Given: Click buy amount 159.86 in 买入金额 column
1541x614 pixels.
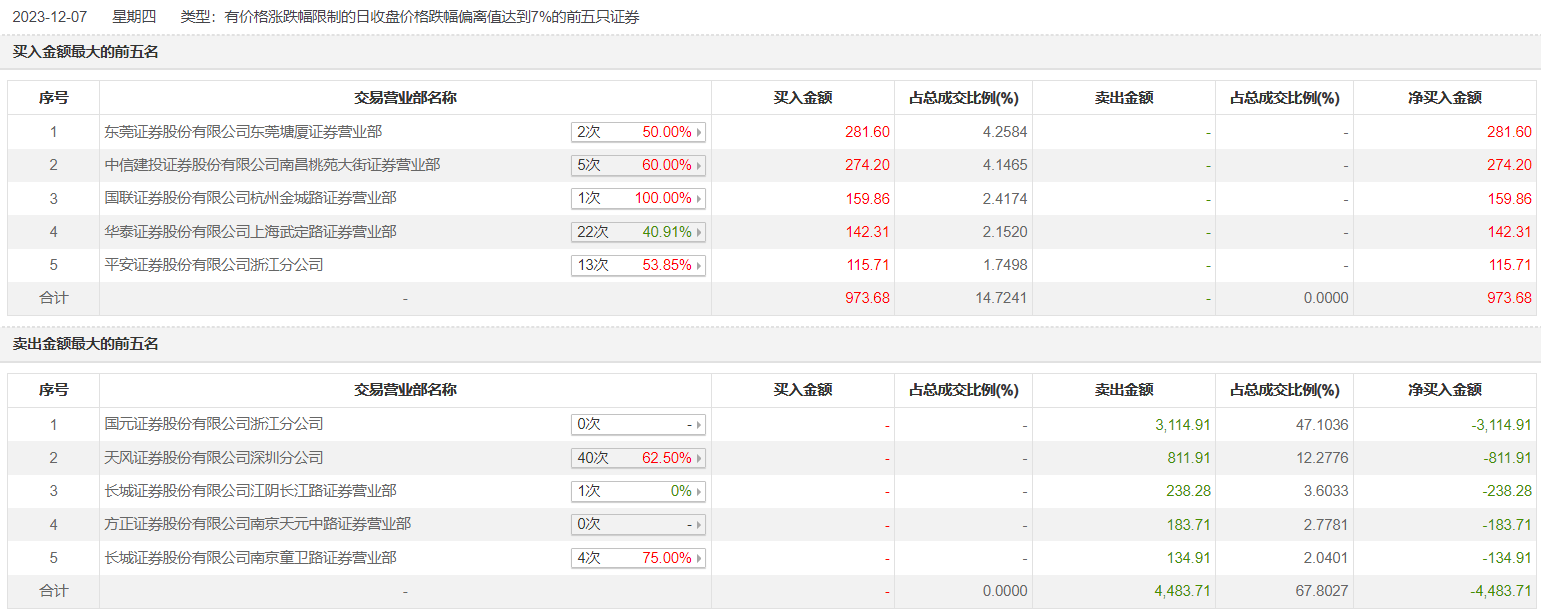Looking at the screenshot, I should point(867,199).
